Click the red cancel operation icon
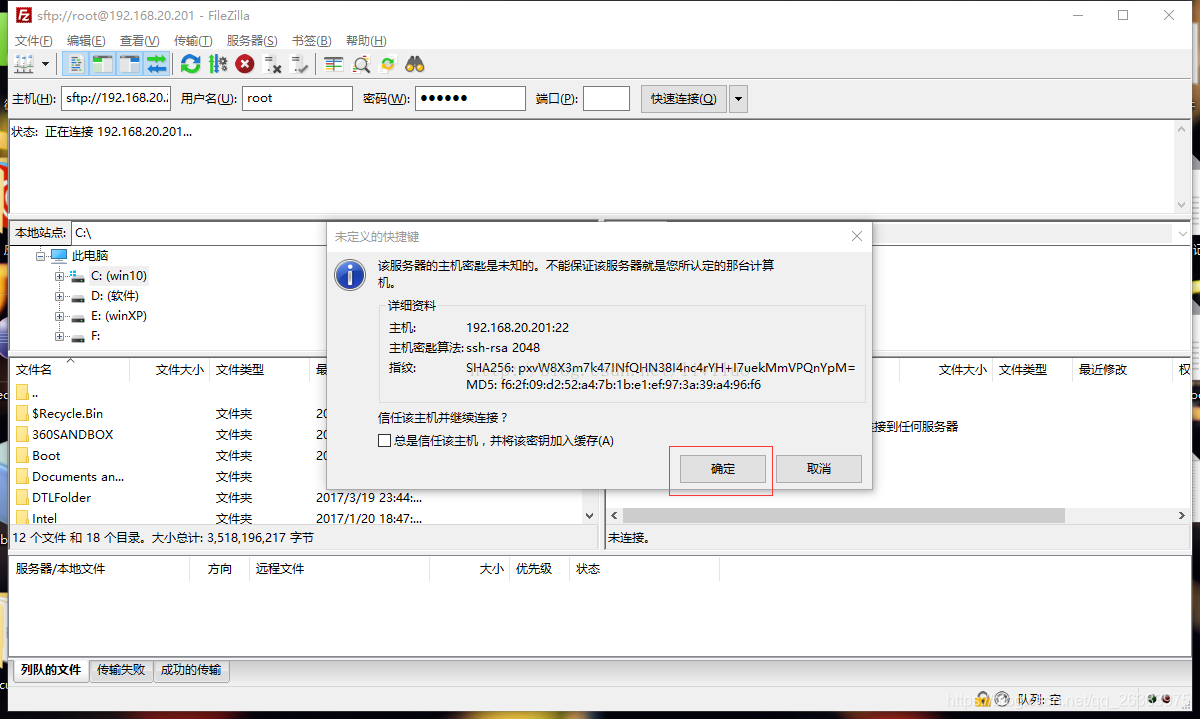Screen dimensions: 1200x719 click(x=245, y=64)
